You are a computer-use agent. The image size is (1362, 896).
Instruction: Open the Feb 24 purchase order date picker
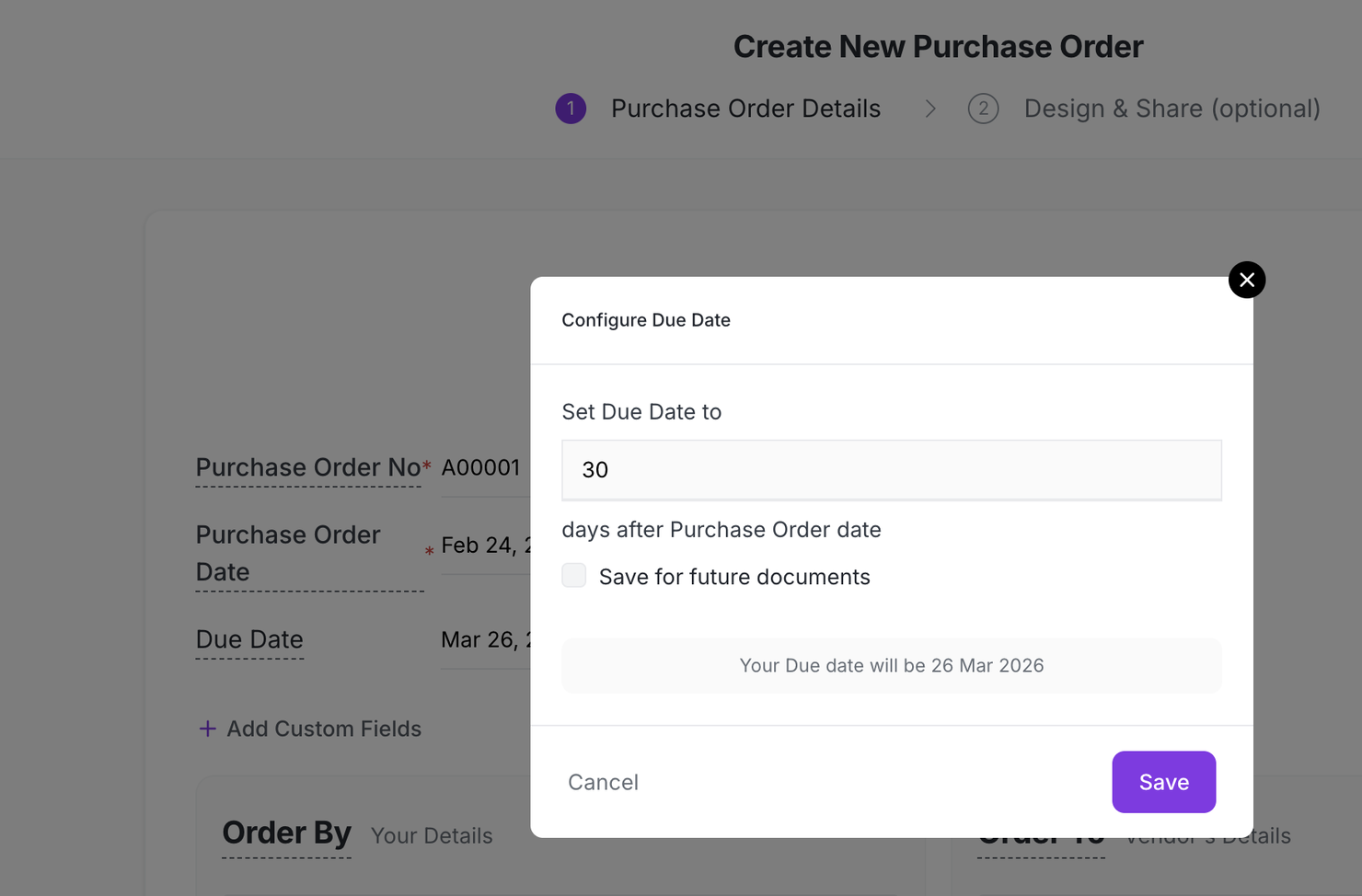(485, 546)
